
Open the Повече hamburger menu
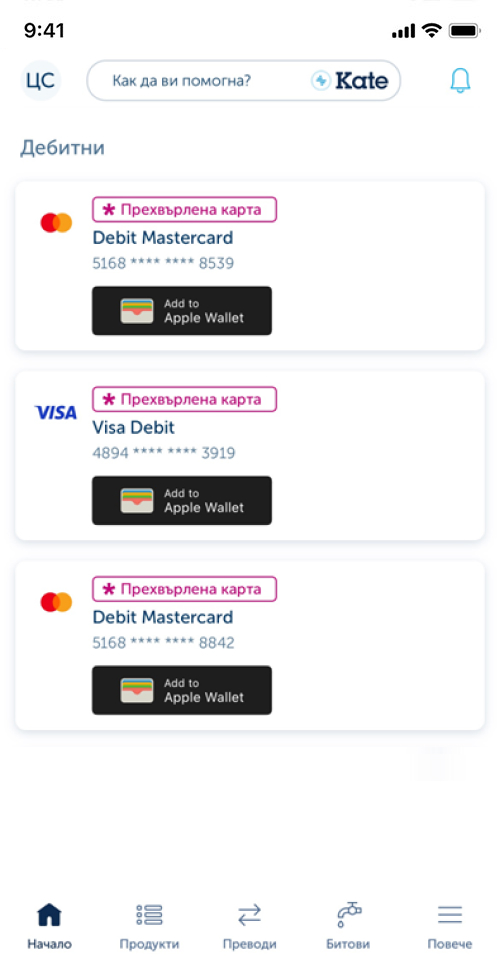coord(449,926)
